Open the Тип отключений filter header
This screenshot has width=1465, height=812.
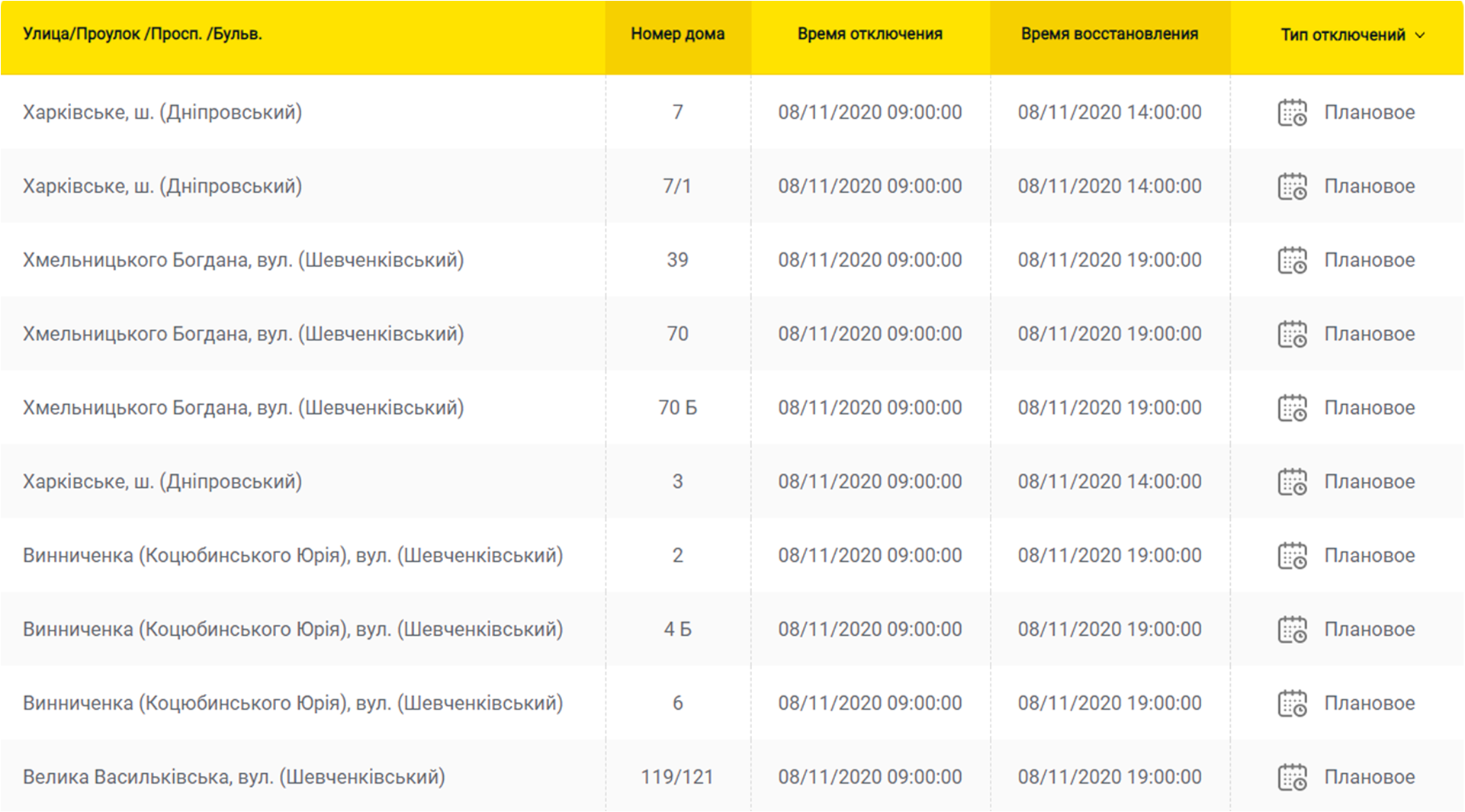pos(1342,35)
